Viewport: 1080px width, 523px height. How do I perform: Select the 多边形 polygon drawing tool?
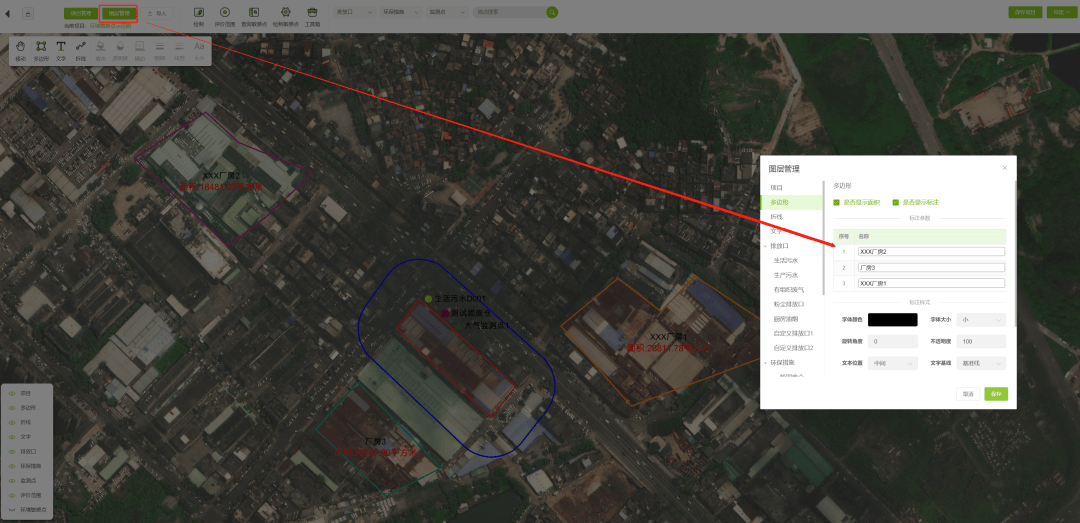coord(41,48)
